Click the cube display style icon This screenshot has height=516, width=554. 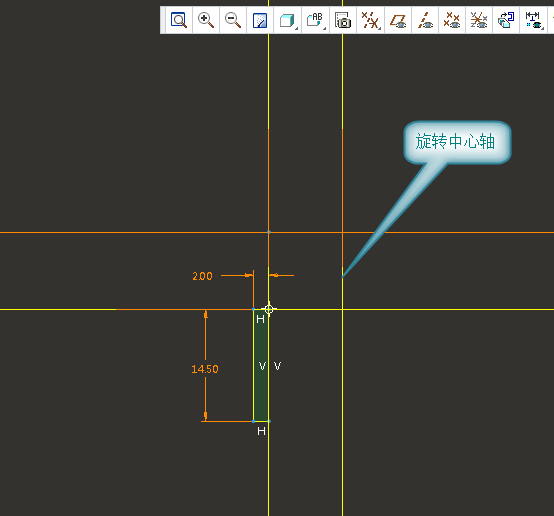click(x=287, y=20)
